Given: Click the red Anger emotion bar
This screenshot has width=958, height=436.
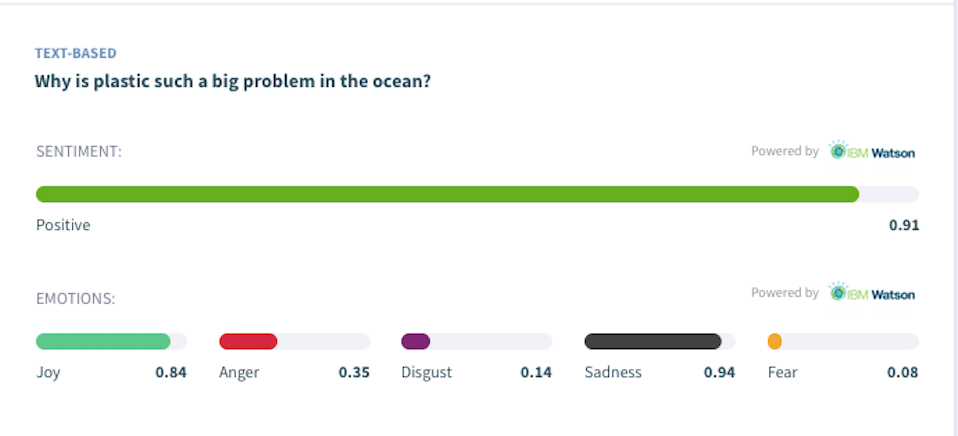Looking at the screenshot, I should (248, 342).
